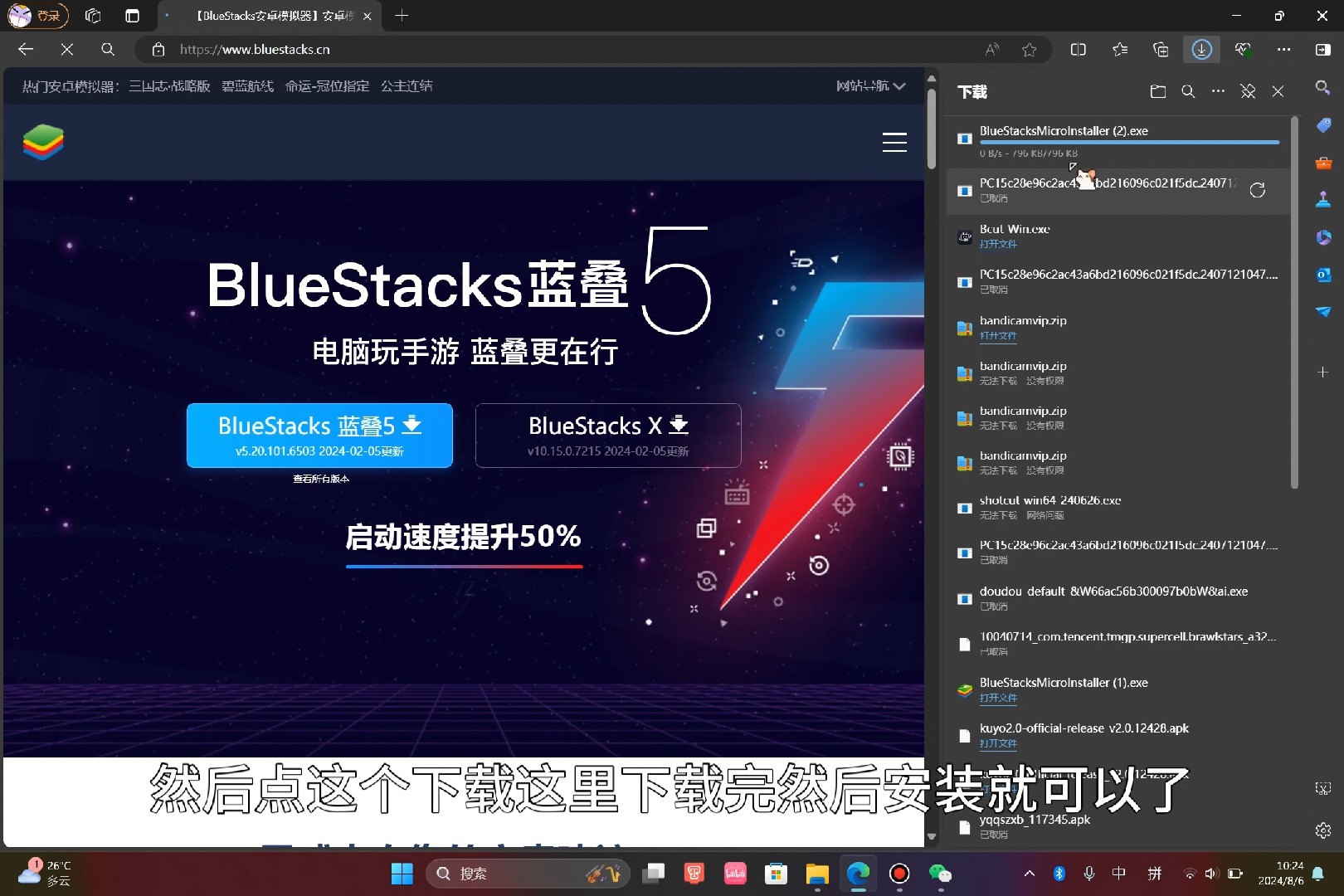Open the 公主连结 link
1344x896 pixels.
pyautogui.click(x=407, y=86)
